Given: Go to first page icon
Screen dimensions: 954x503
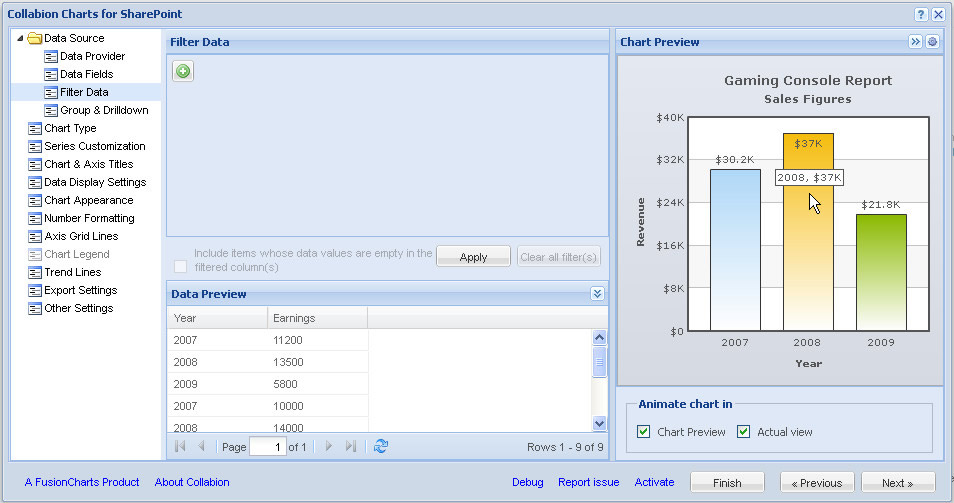Looking at the screenshot, I should pos(179,446).
